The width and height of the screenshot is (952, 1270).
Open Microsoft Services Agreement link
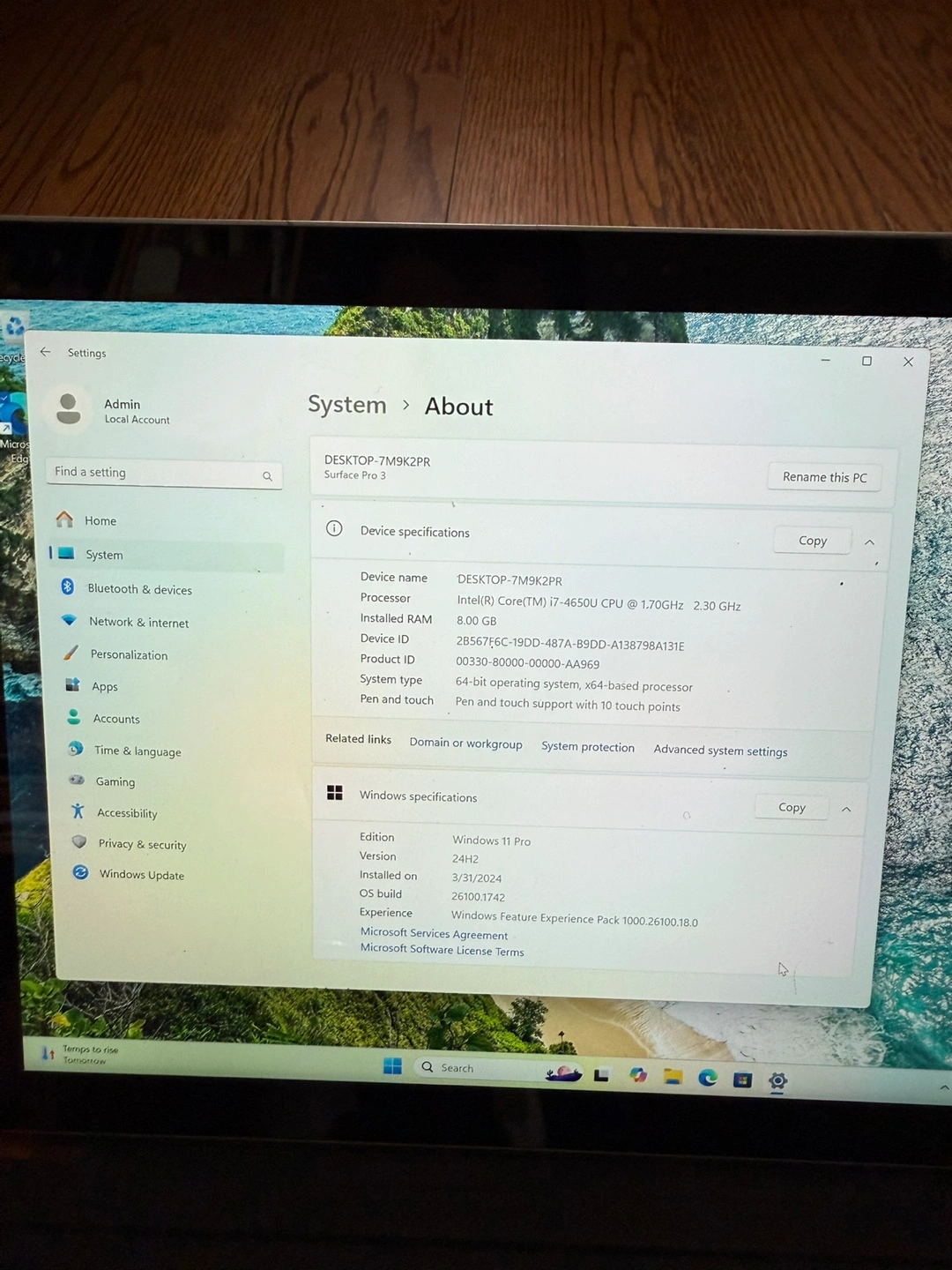(434, 934)
